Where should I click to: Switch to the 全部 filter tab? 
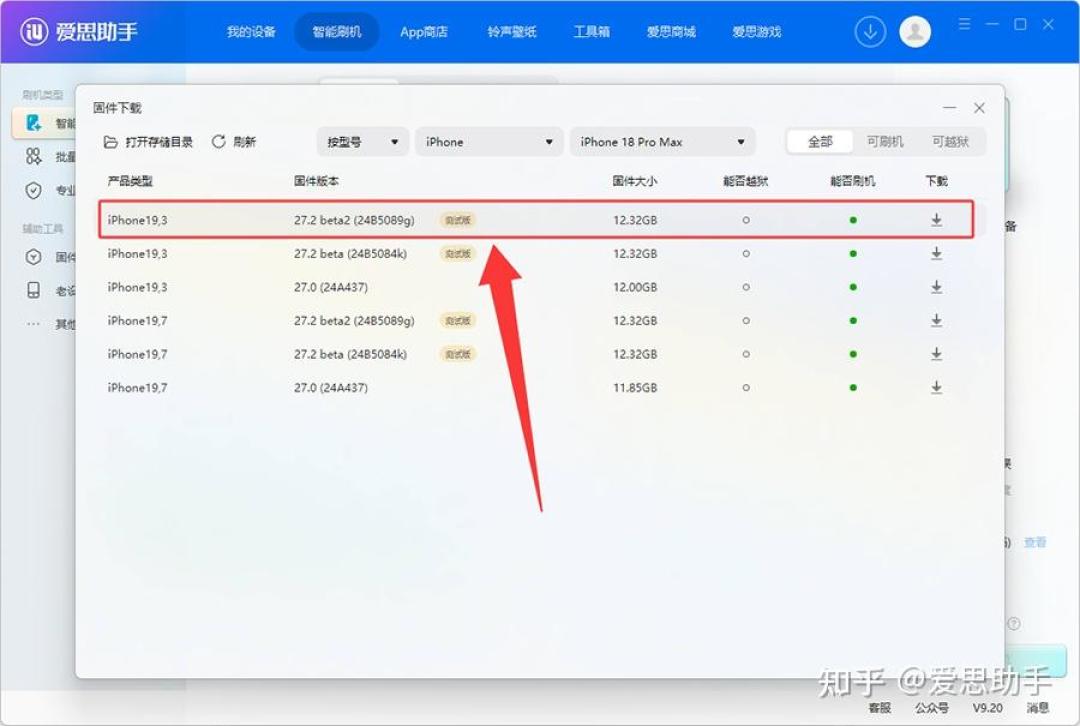pyautogui.click(x=820, y=142)
